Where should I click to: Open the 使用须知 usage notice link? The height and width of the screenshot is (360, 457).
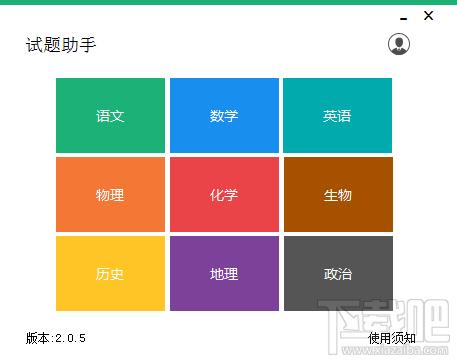pyautogui.click(x=392, y=338)
